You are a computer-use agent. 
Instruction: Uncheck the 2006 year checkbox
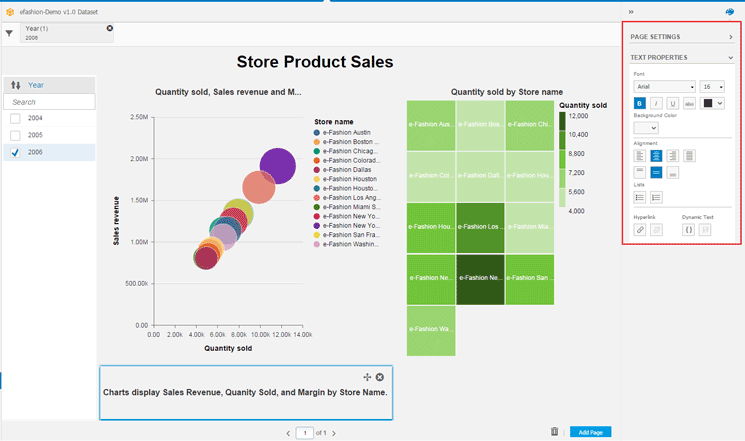[x=15, y=152]
